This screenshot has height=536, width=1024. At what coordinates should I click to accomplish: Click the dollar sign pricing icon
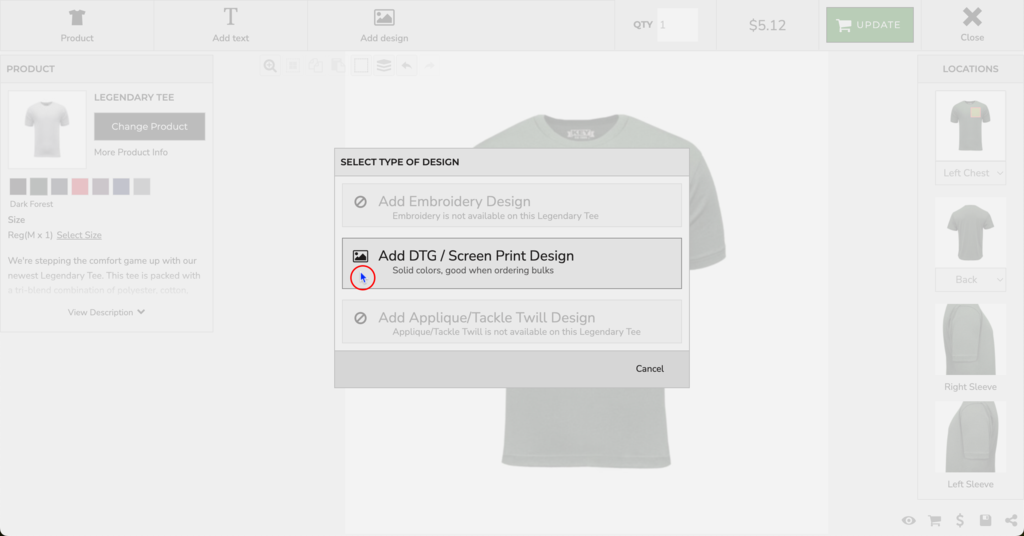pyautogui.click(x=960, y=521)
